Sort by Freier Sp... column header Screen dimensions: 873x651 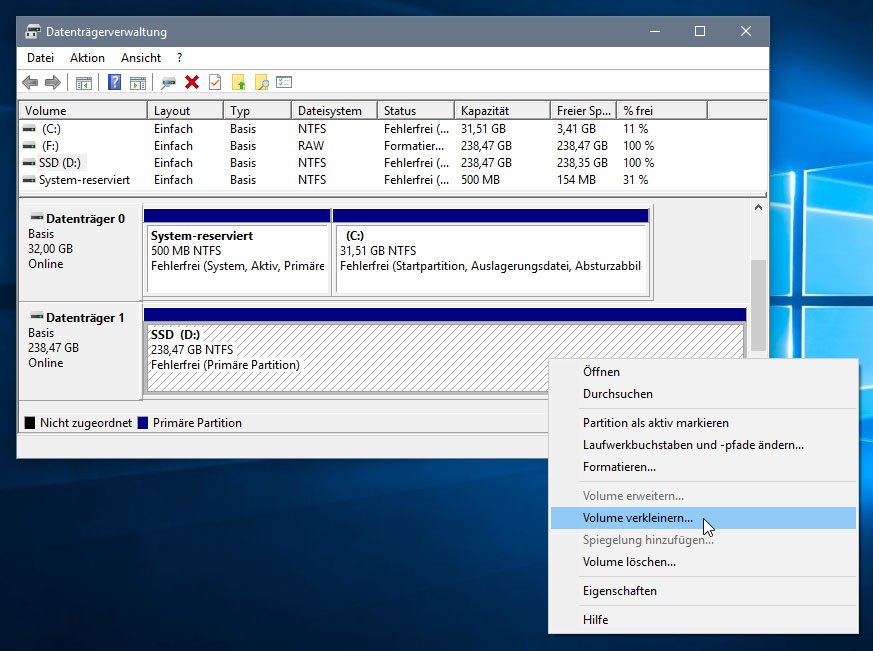point(583,111)
